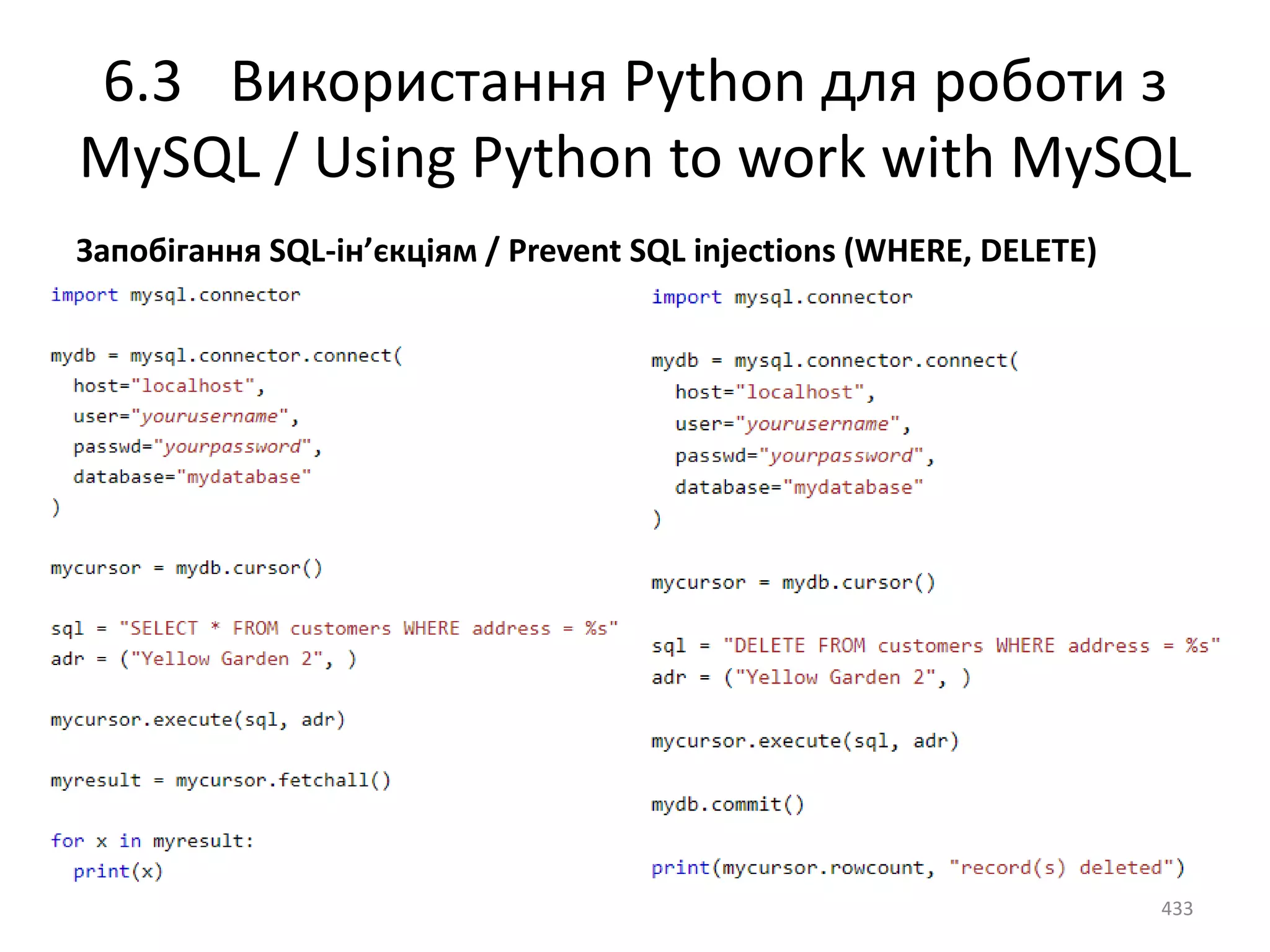Click the "for x in myresult:" line

click(152, 841)
